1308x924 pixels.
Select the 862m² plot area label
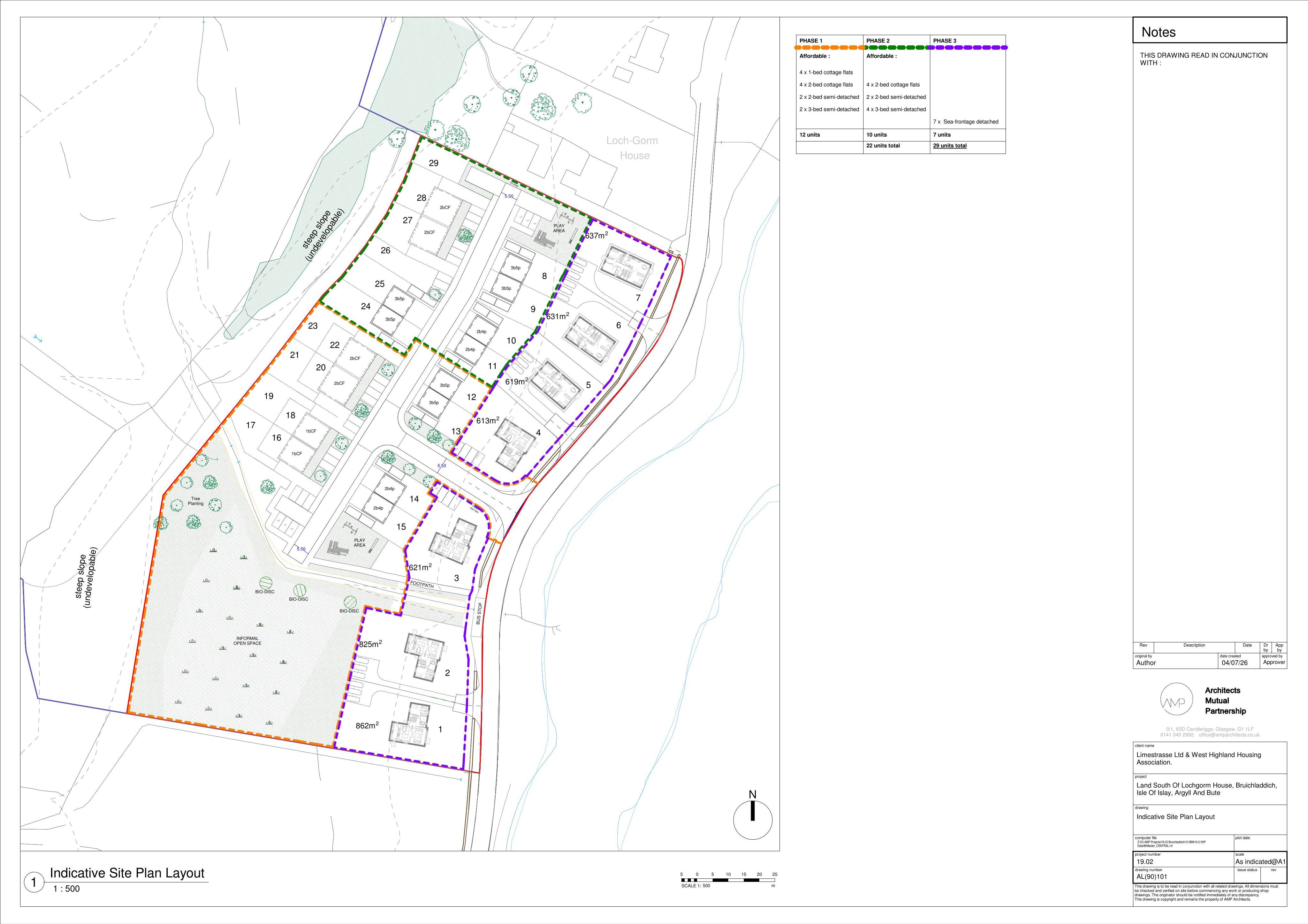pos(368,725)
